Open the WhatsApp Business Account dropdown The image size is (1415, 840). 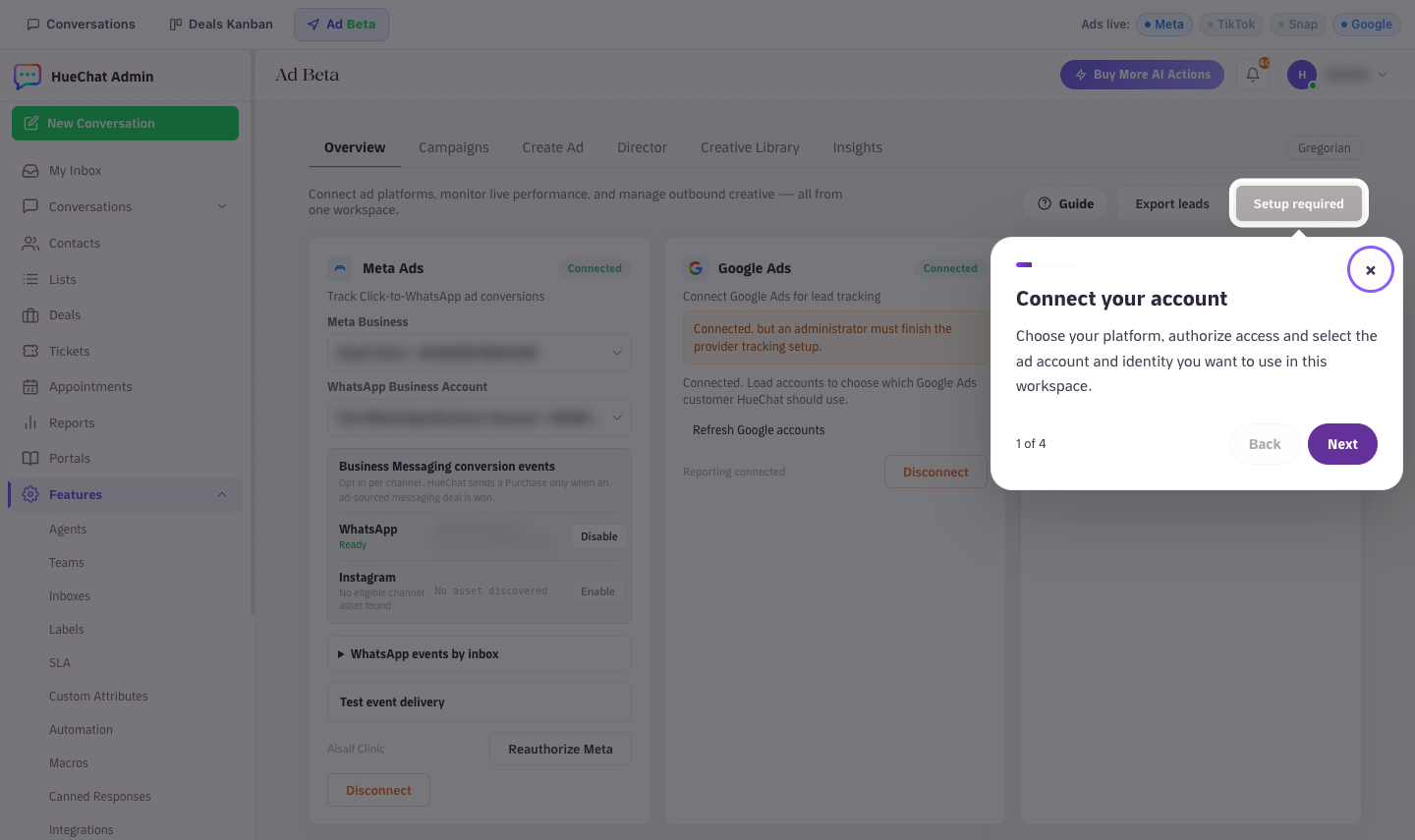(480, 418)
